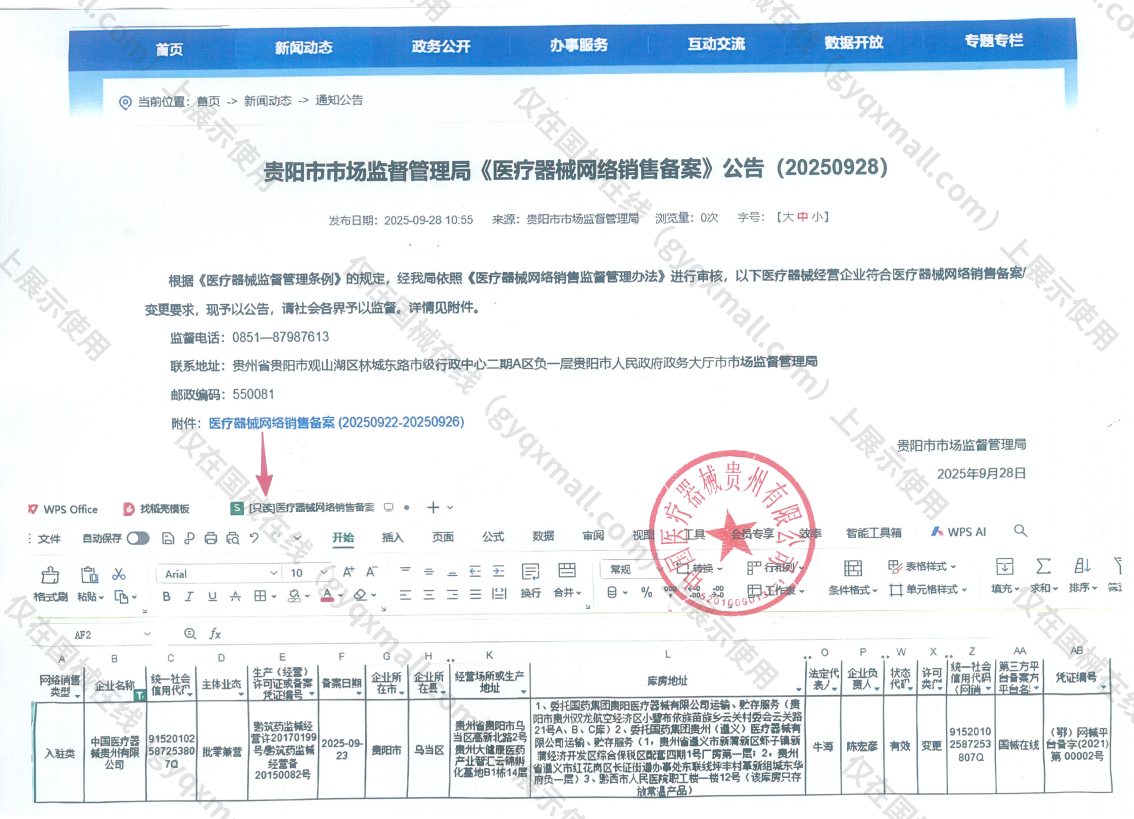Click the location pin icon in breadcrumb
The height and width of the screenshot is (819, 1134).
pyautogui.click(x=125, y=103)
